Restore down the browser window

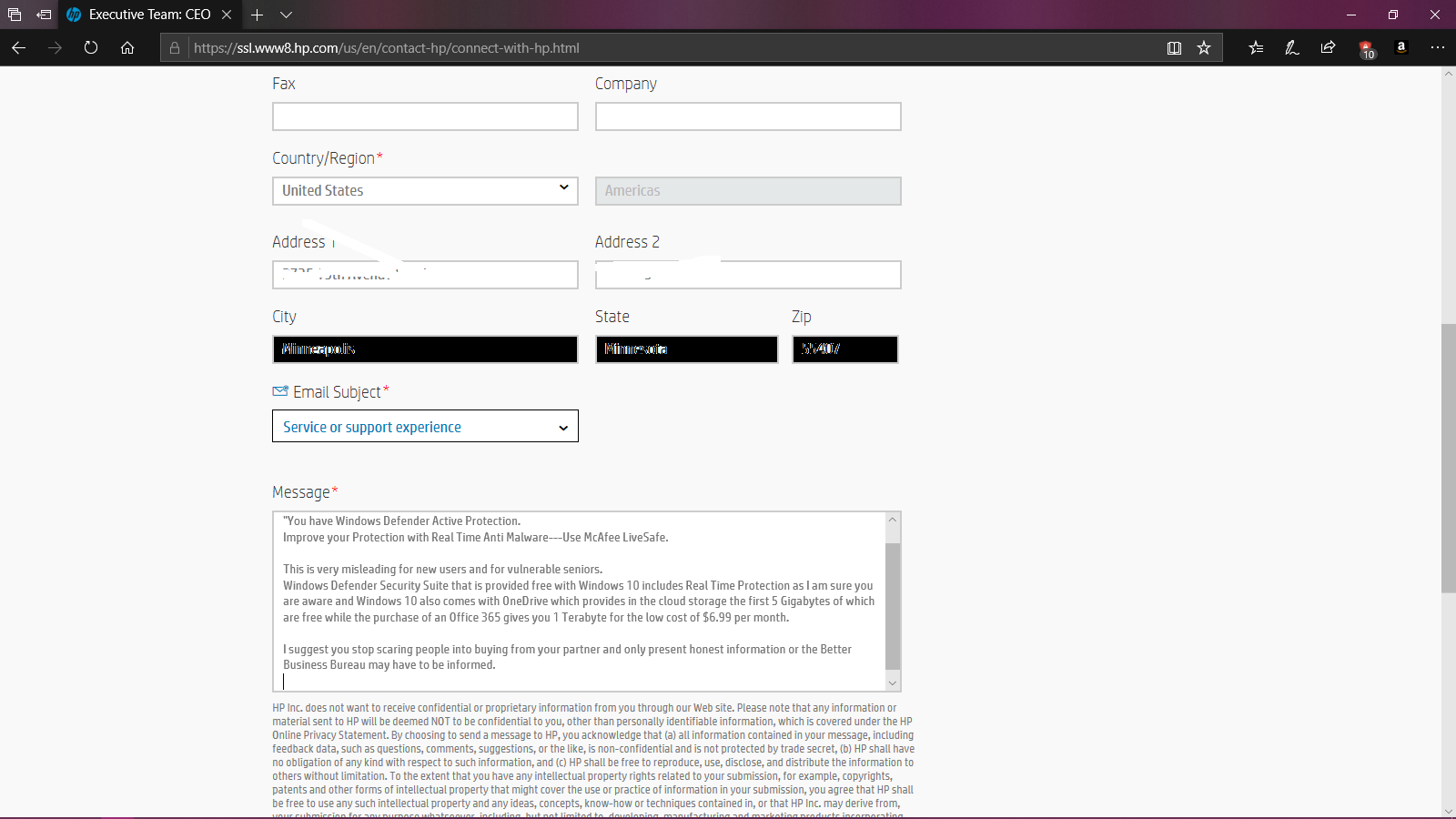(x=1393, y=15)
